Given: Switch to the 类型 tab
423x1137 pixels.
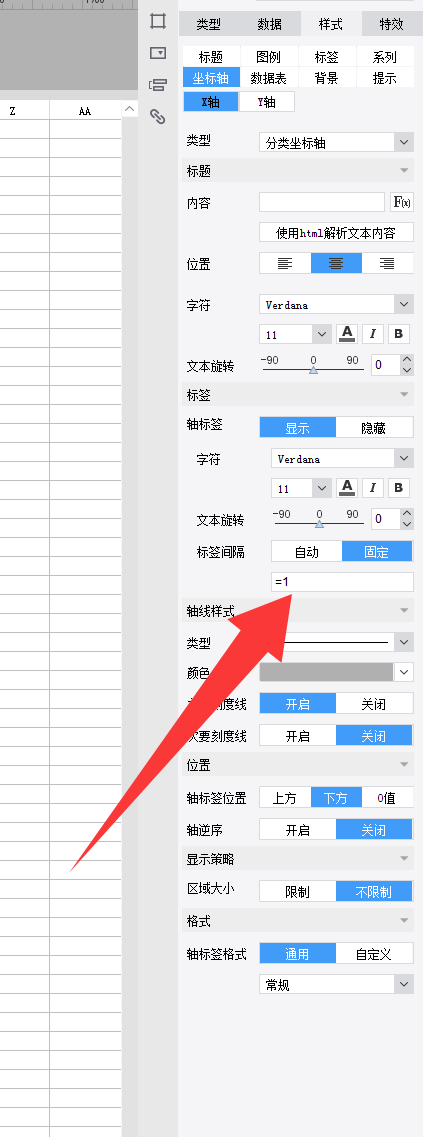Looking at the screenshot, I should click(209, 24).
